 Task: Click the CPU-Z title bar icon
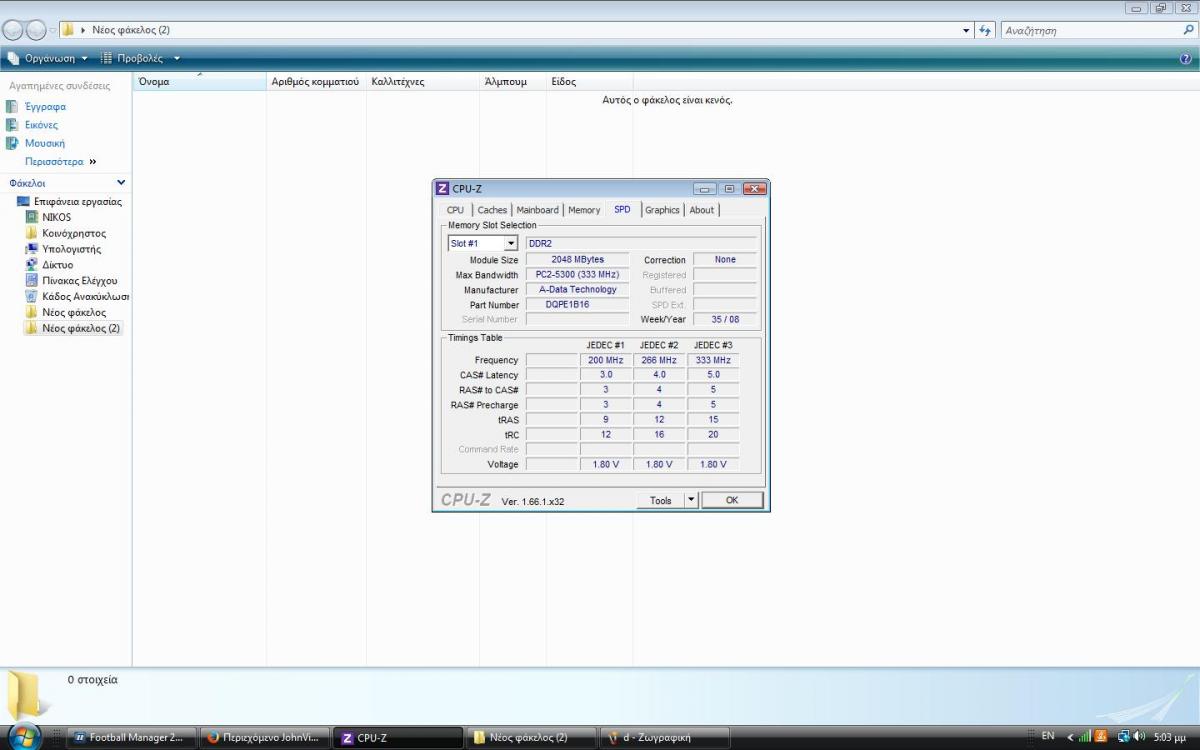click(443, 188)
